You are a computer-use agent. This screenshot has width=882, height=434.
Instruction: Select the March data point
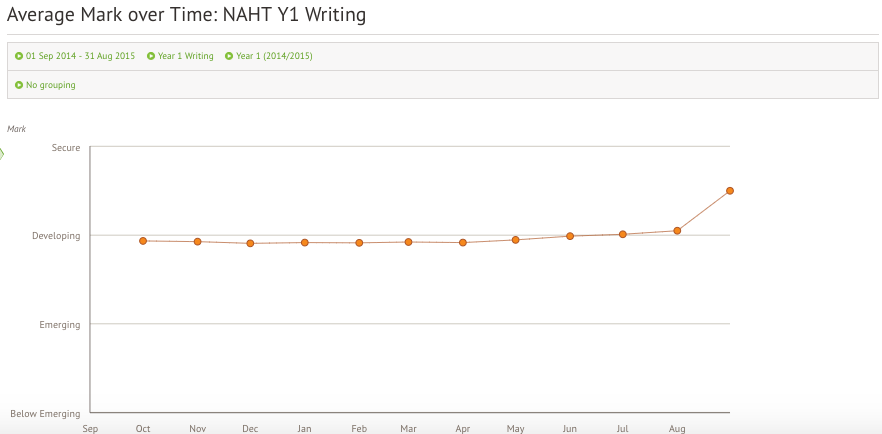click(x=408, y=242)
